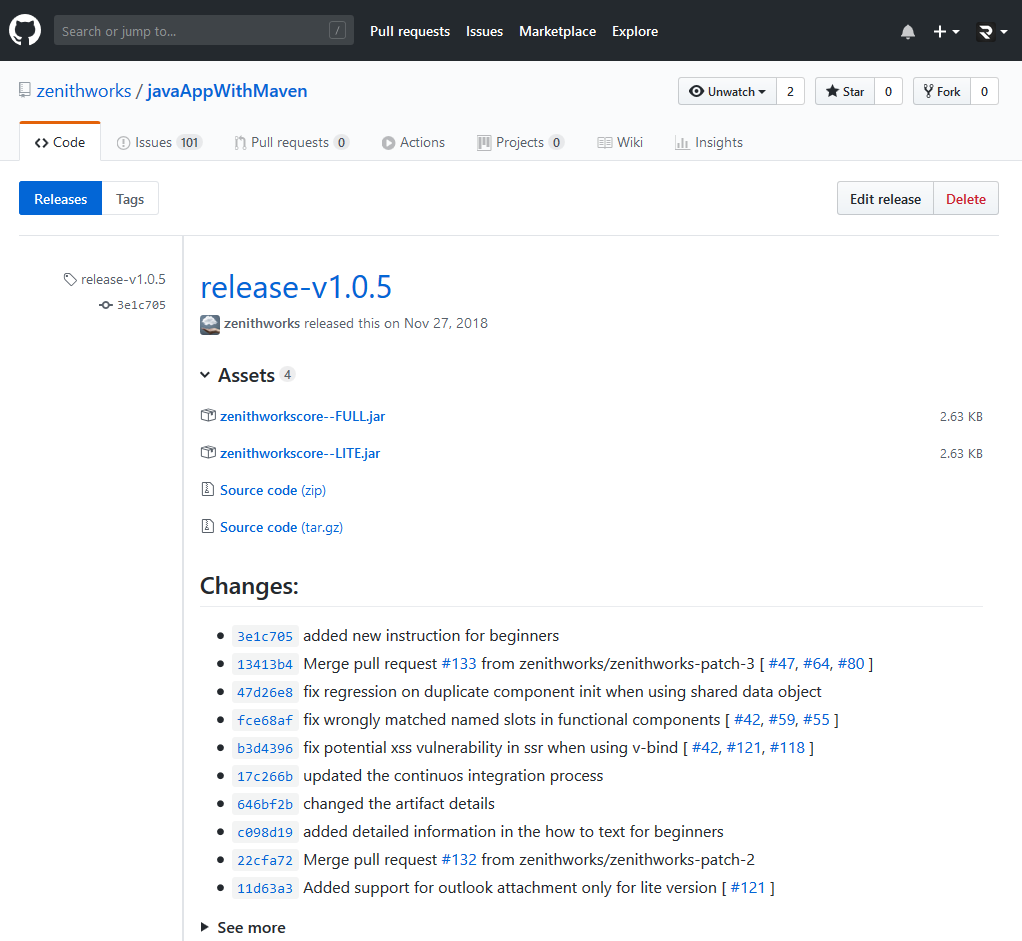This screenshot has height=941, width=1022.
Task: Select the Code tab
Action: point(60,142)
